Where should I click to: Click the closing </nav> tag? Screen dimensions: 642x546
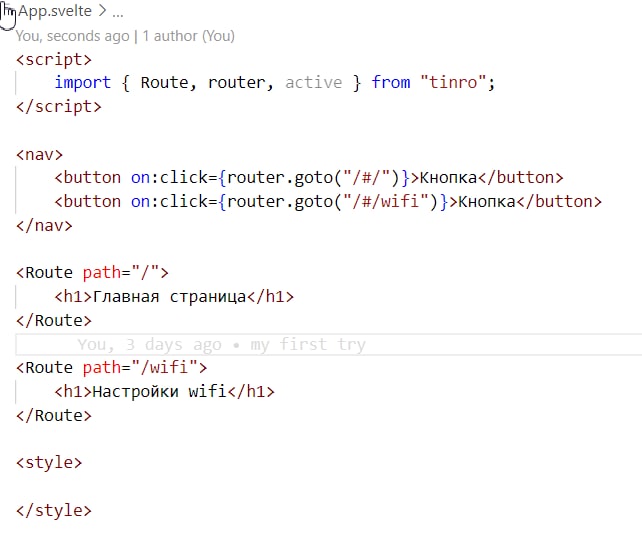(x=44, y=226)
